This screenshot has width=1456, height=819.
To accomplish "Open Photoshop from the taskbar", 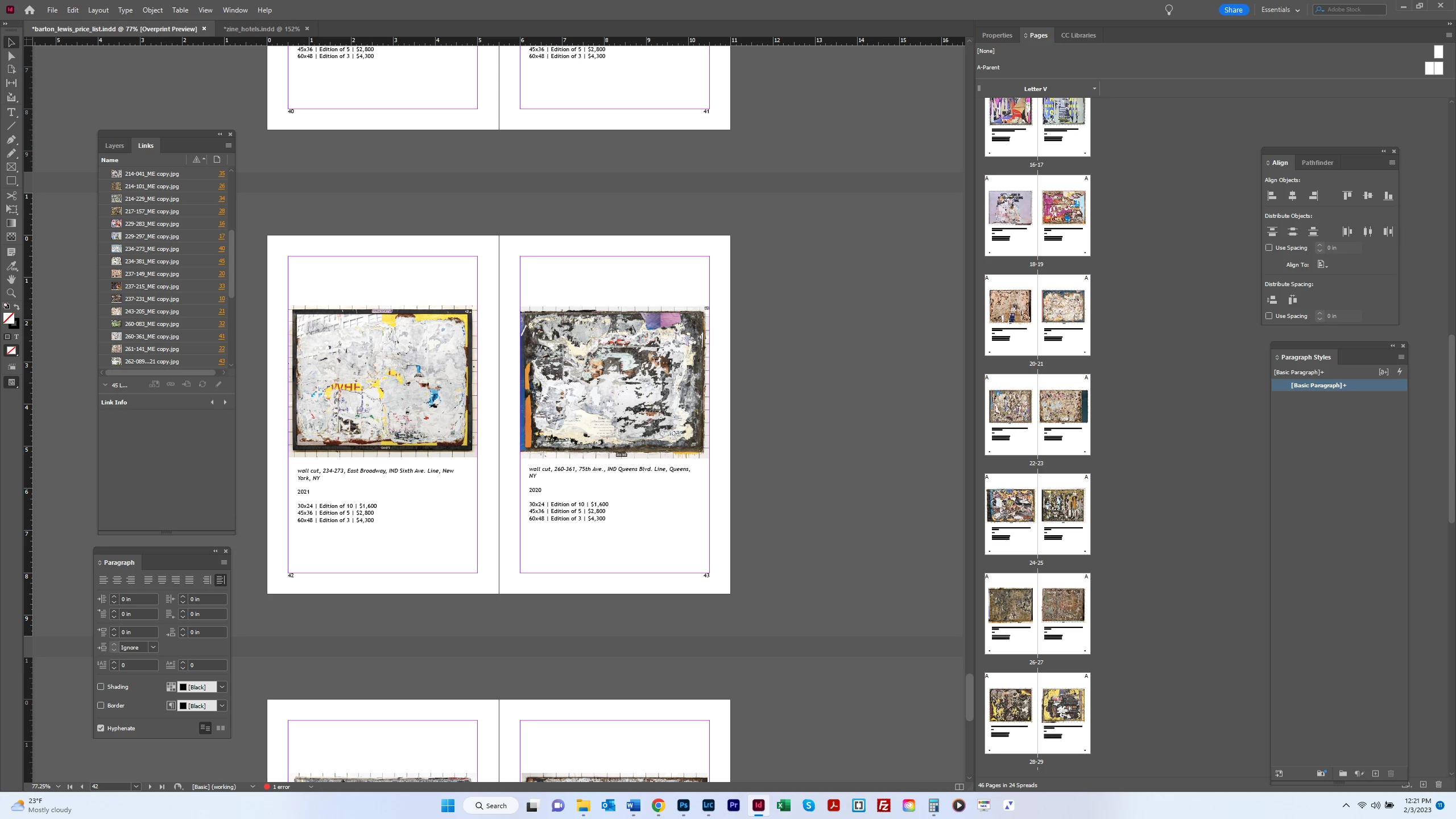I will pyautogui.click(x=683, y=805).
